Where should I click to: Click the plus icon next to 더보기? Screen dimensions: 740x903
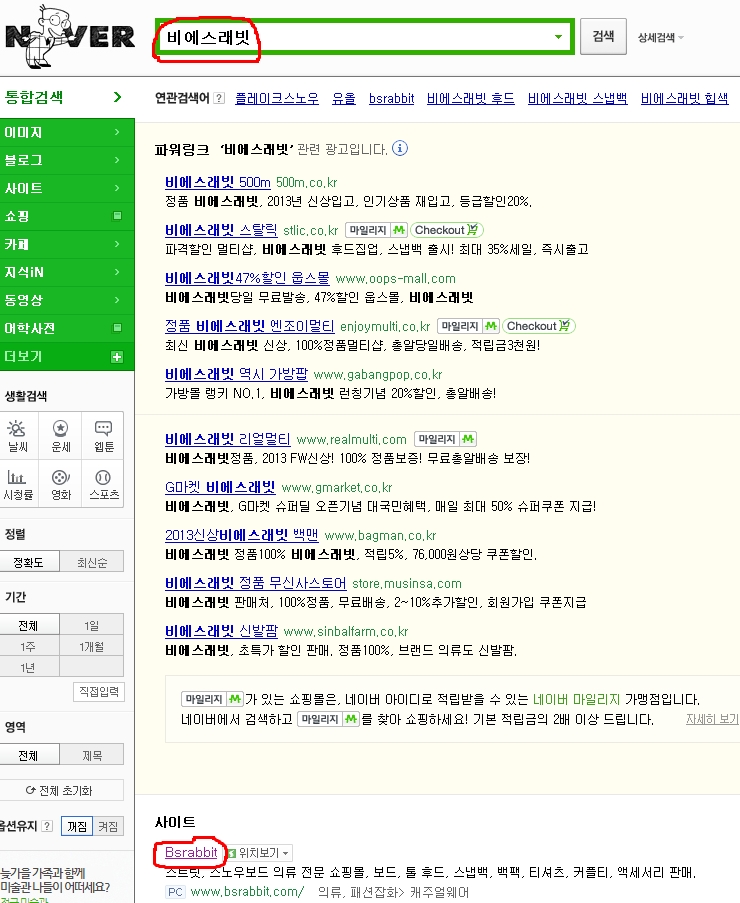pos(117,356)
